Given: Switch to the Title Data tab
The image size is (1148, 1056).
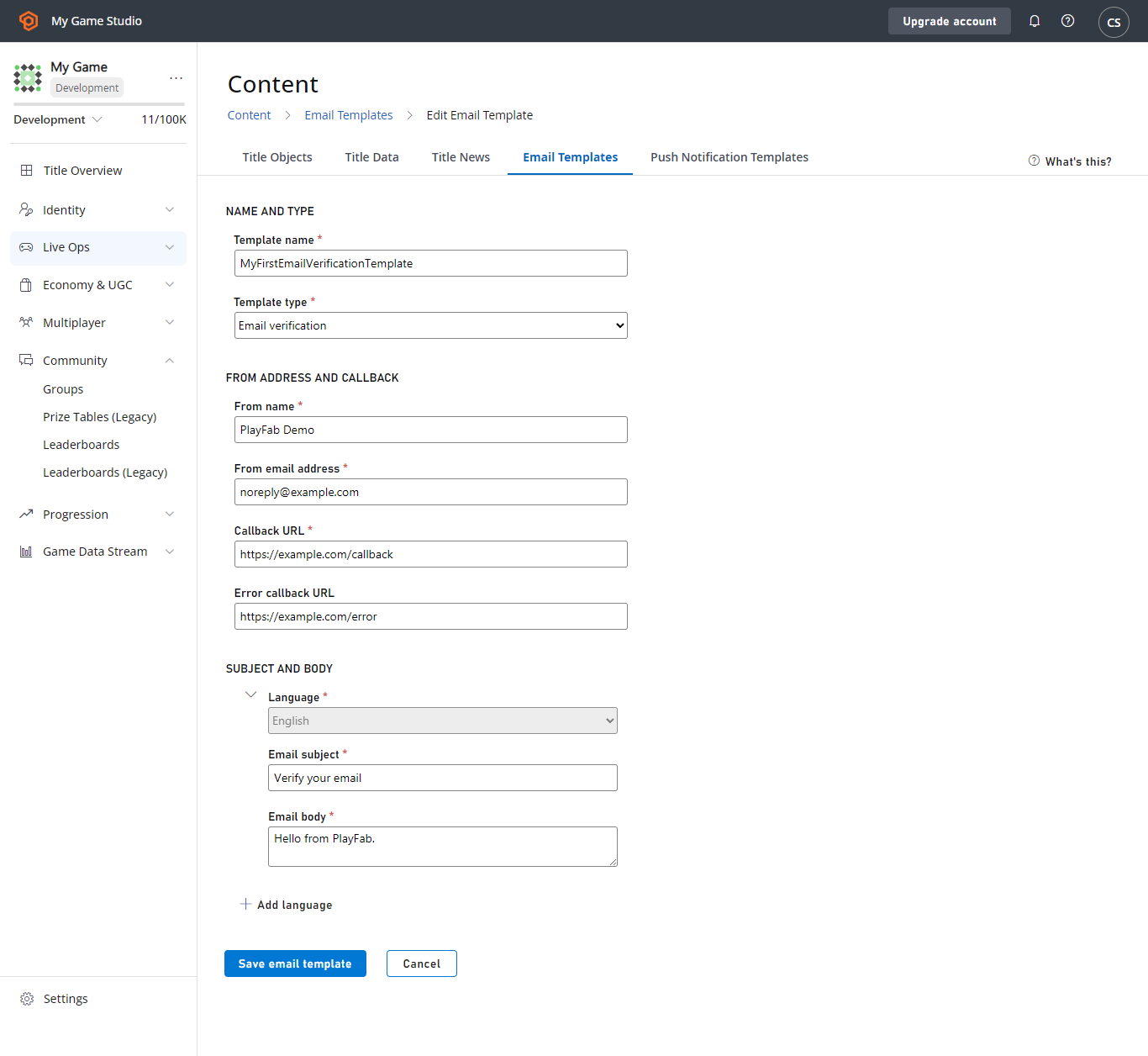Looking at the screenshot, I should point(371,157).
